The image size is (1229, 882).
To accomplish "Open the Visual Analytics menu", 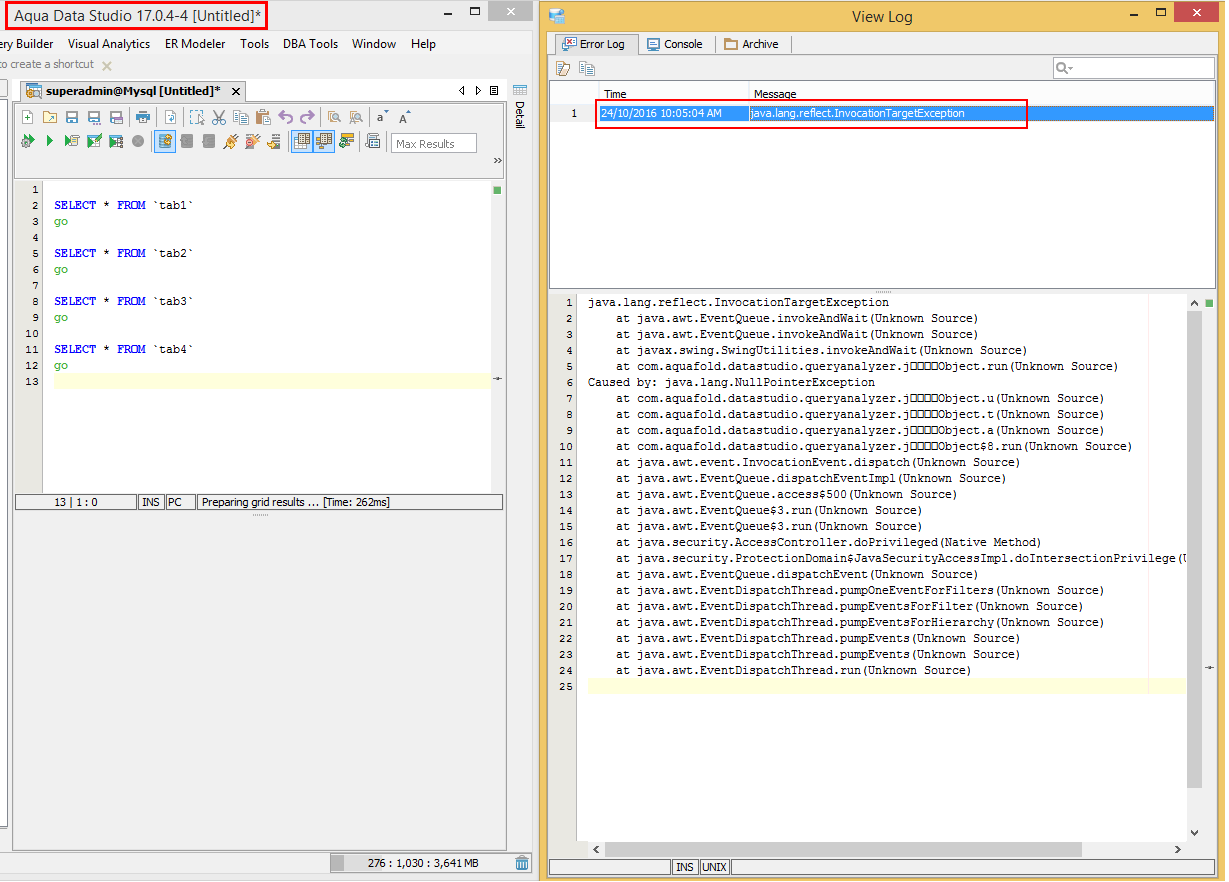I will pos(109,44).
